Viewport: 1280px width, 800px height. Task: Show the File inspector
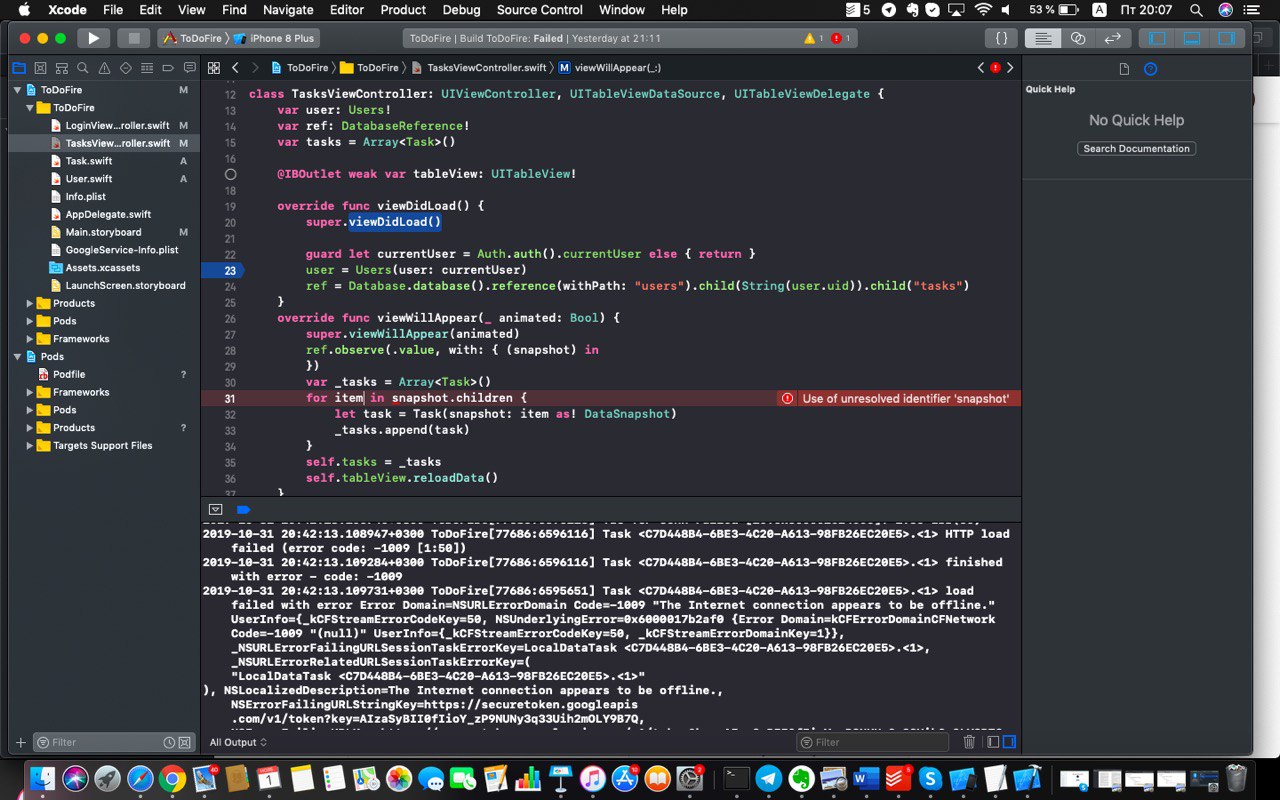click(x=1124, y=69)
